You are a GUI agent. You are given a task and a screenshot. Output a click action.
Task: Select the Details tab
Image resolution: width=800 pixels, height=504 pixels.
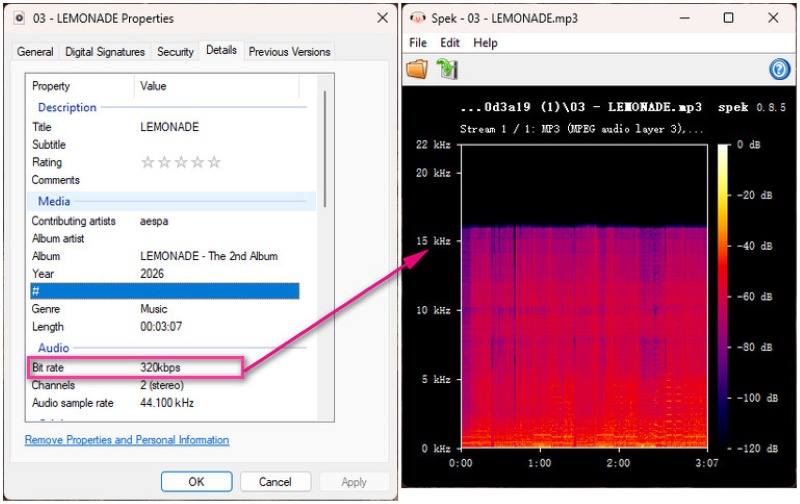click(221, 50)
